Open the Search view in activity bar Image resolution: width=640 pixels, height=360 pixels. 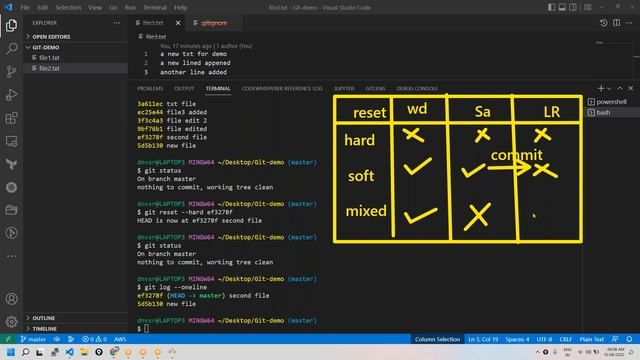[x=11, y=49]
